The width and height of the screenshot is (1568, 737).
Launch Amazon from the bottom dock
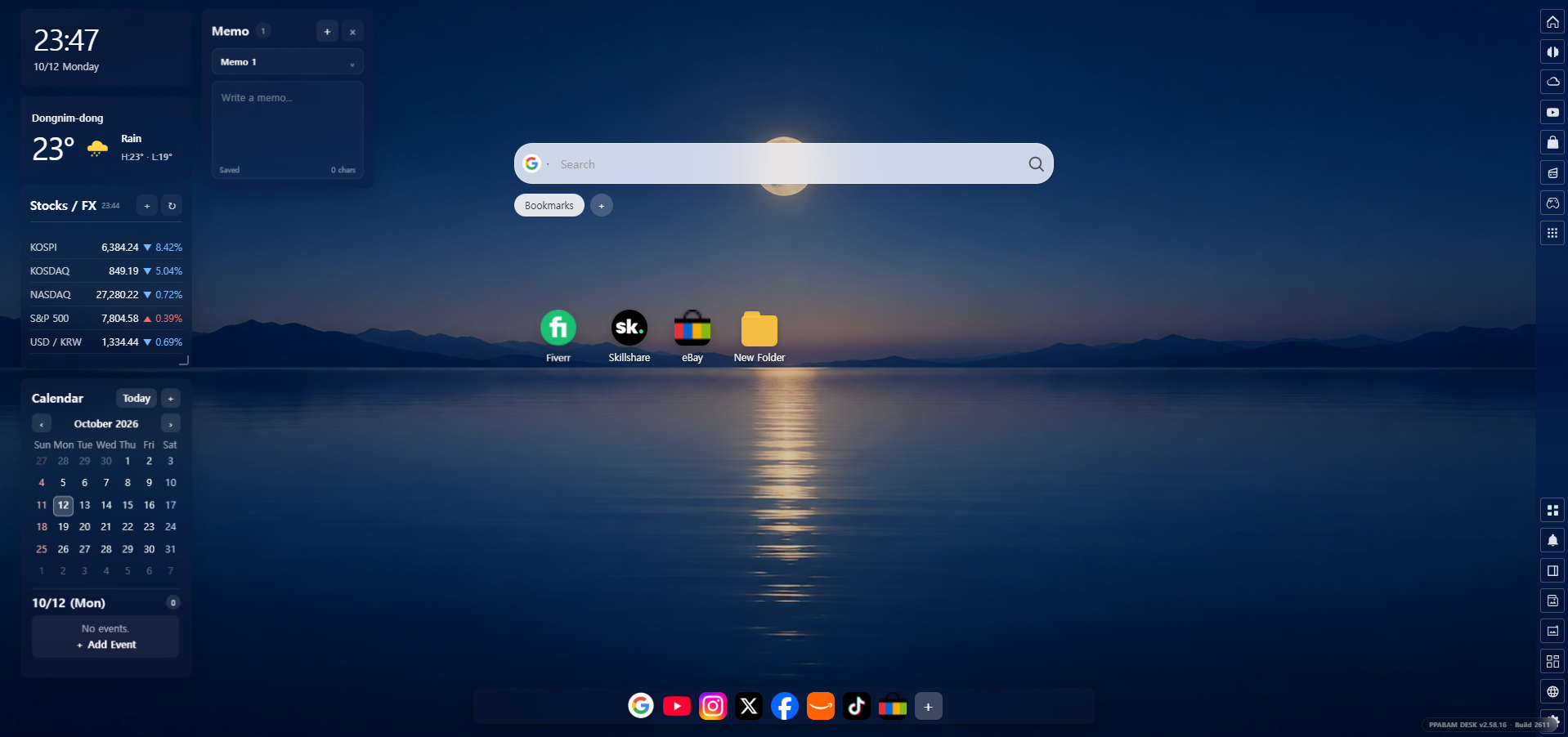tap(821, 706)
